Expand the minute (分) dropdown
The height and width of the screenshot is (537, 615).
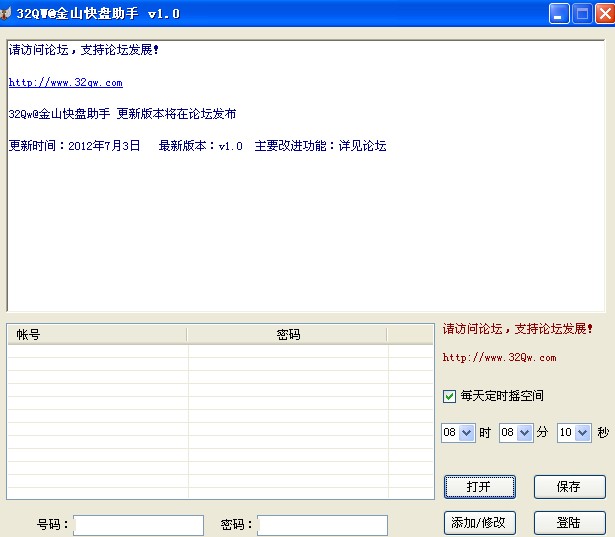[524, 433]
